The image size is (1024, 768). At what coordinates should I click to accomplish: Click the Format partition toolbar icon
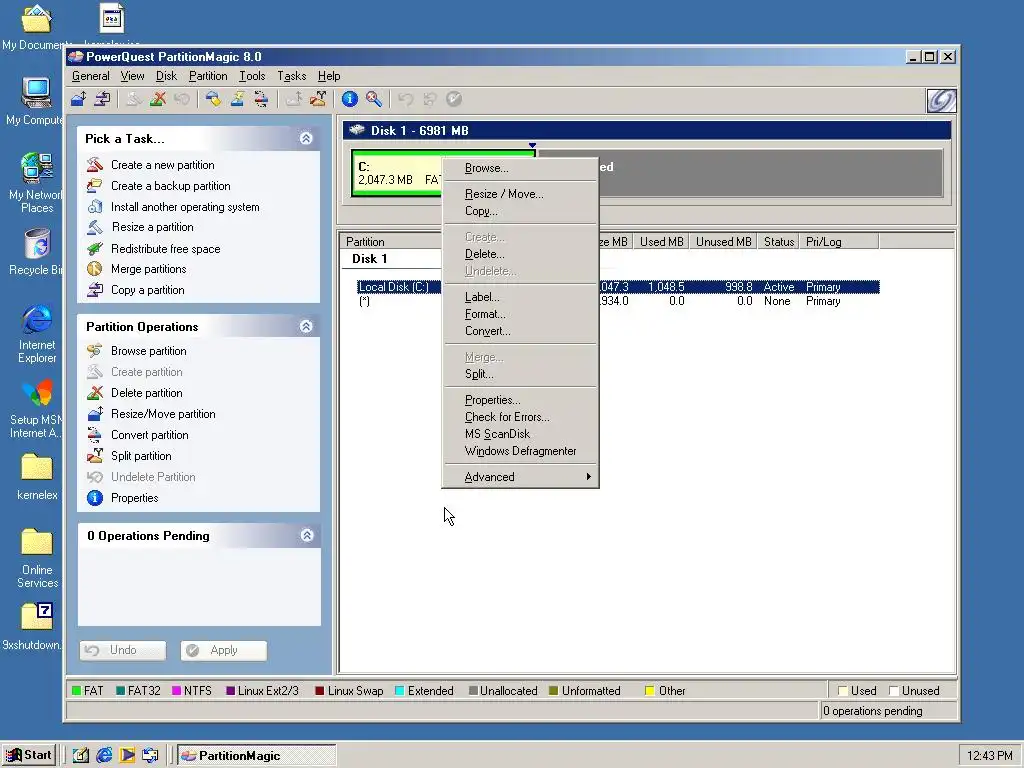click(x=237, y=99)
